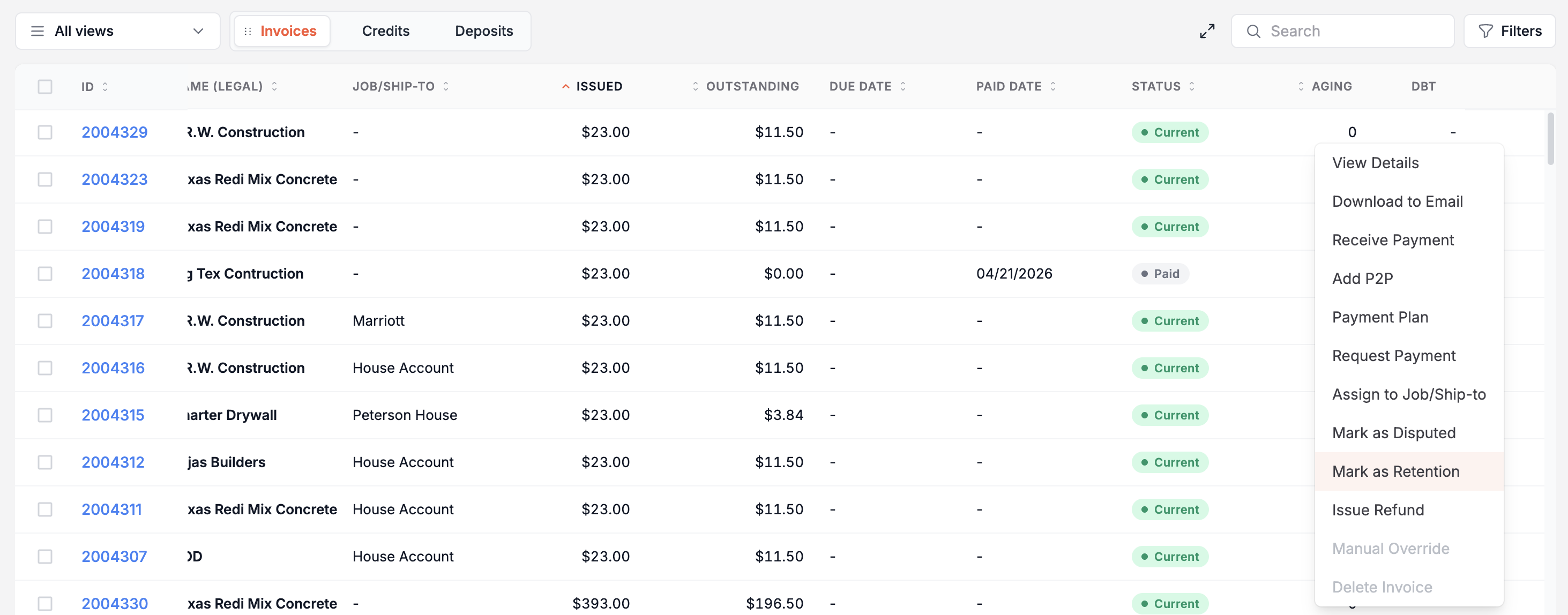Check the box for invoice 2004318
The width and height of the screenshot is (1568, 615).
point(45,274)
